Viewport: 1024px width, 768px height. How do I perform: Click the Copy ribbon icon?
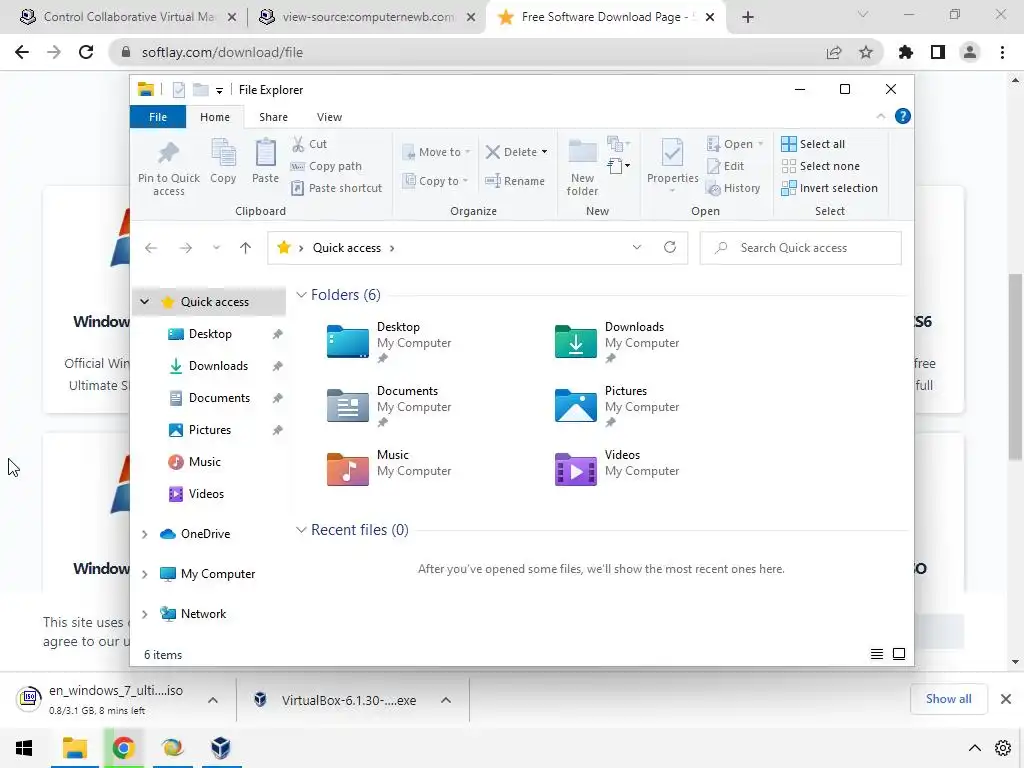click(x=223, y=161)
